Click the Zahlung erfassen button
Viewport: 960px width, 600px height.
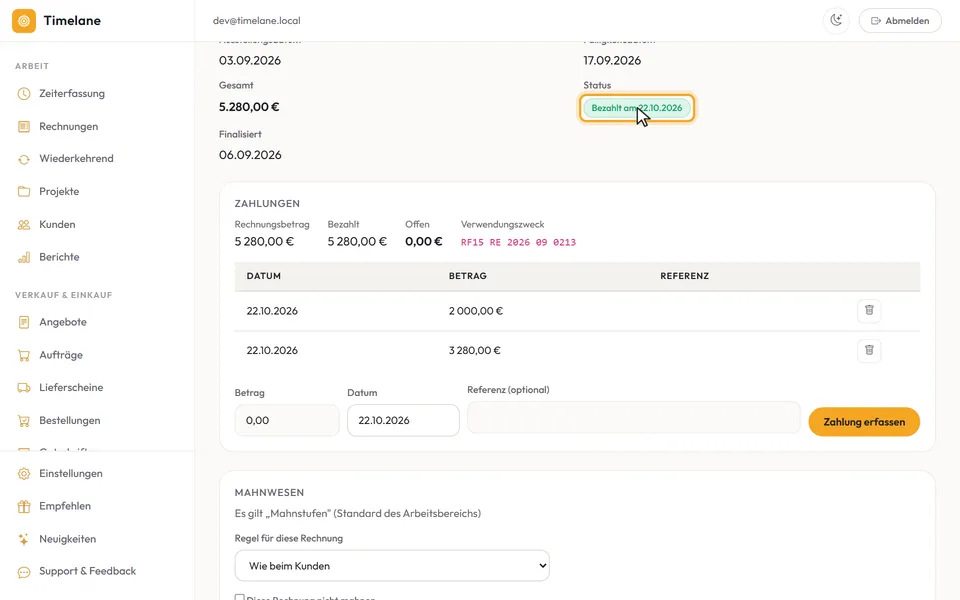tap(864, 422)
